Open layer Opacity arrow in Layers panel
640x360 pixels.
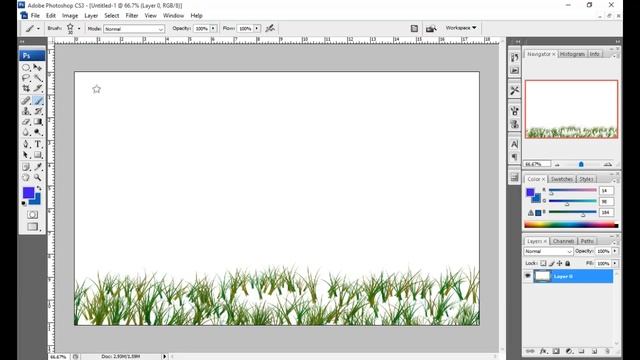615,251
